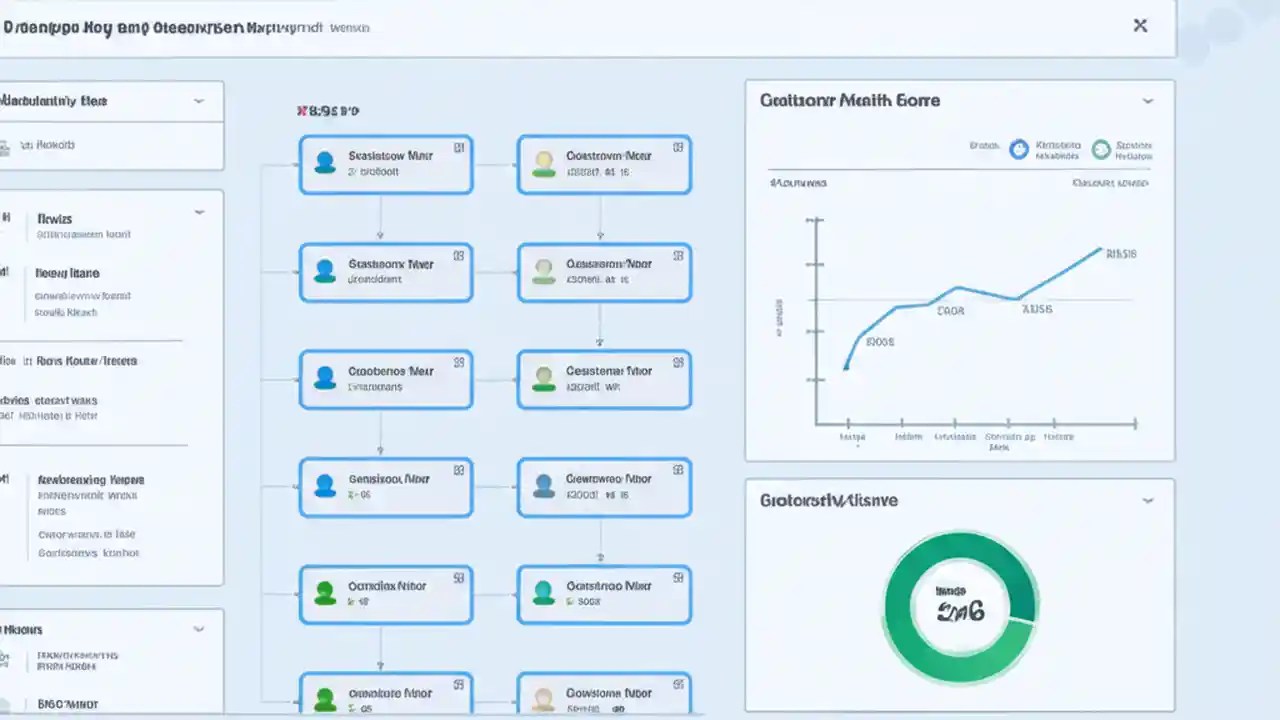Expand the top-left sidebar panel chevron
This screenshot has width=1280, height=720.
point(198,100)
